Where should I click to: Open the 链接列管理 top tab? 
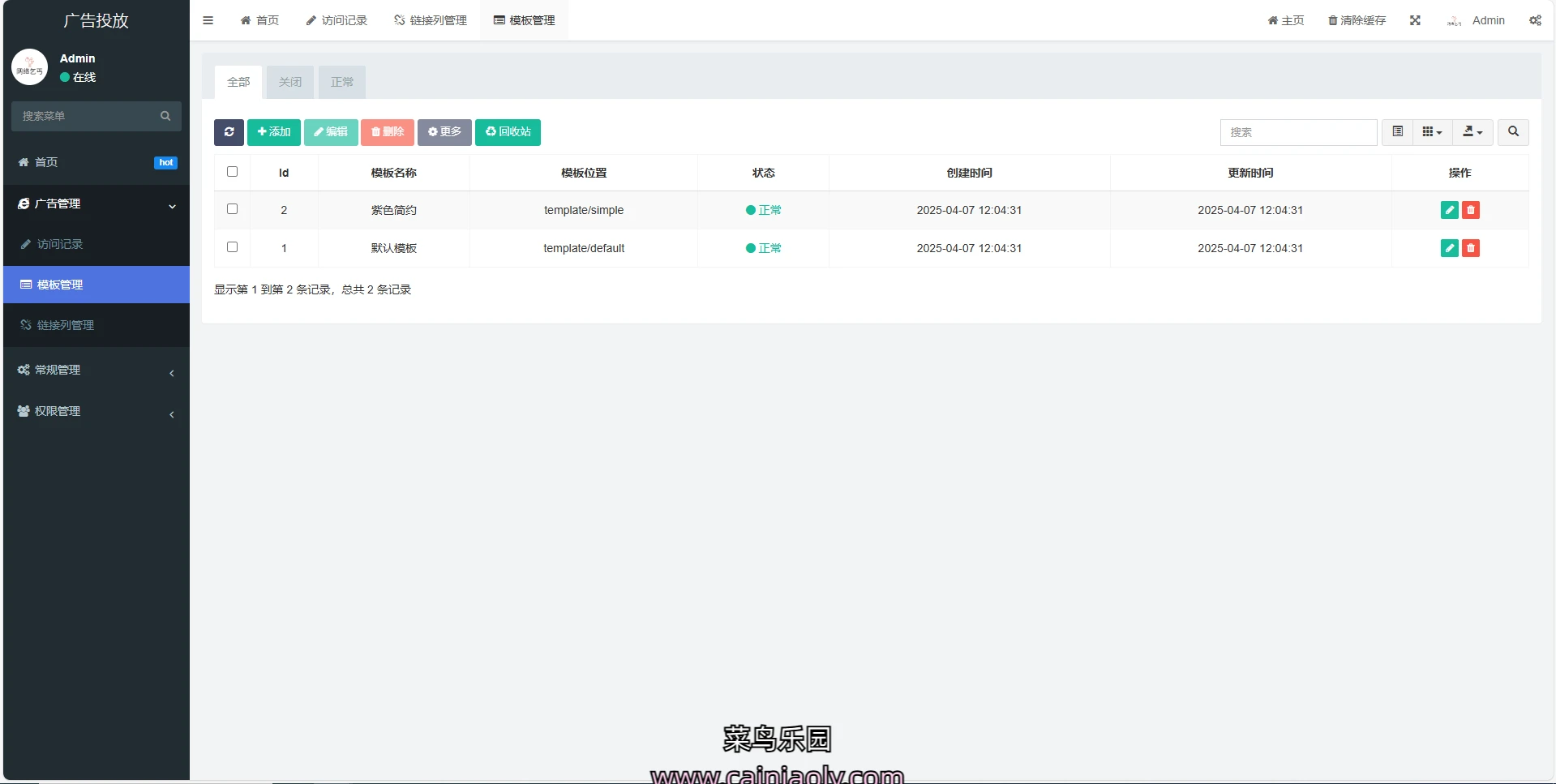[x=431, y=20]
